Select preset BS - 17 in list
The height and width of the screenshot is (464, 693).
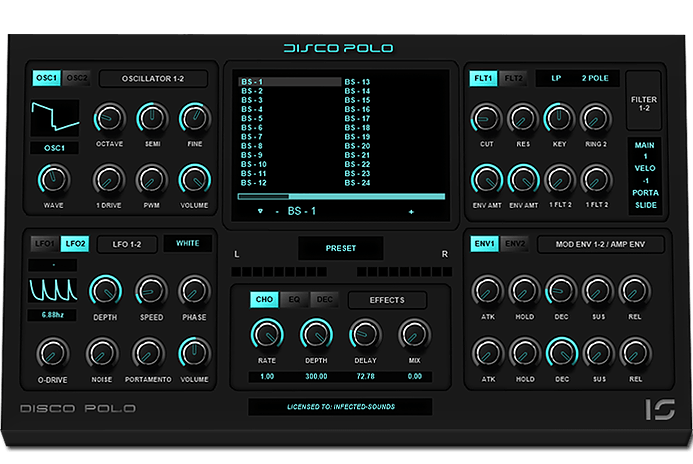358,118
